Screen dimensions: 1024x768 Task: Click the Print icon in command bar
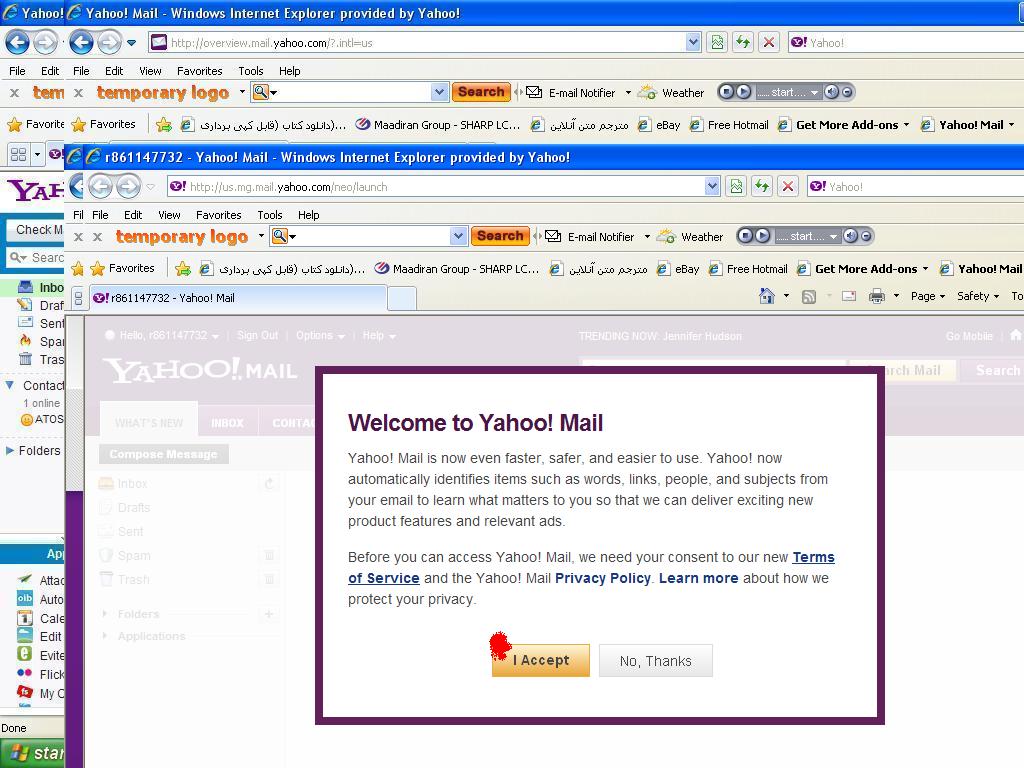pos(877,296)
